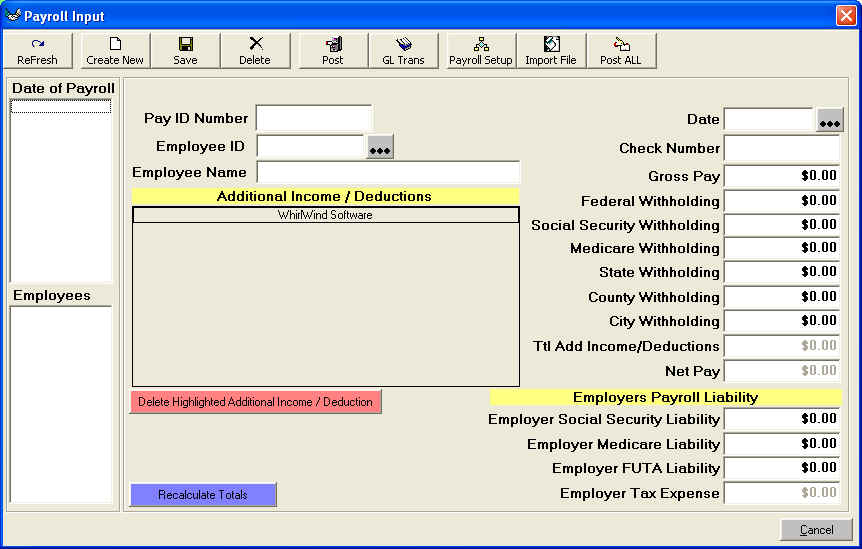
Task: Click the Save disk icon
Action: click(186, 44)
